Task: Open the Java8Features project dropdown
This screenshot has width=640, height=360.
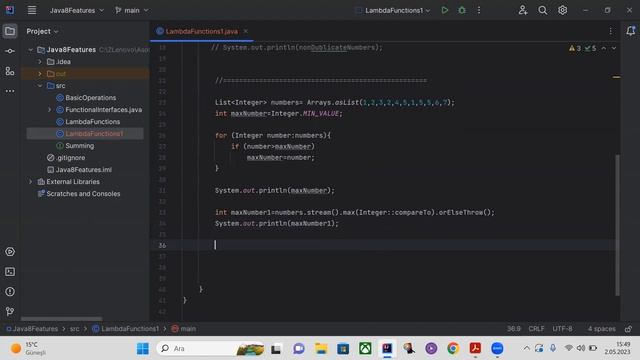Action: coord(77,10)
